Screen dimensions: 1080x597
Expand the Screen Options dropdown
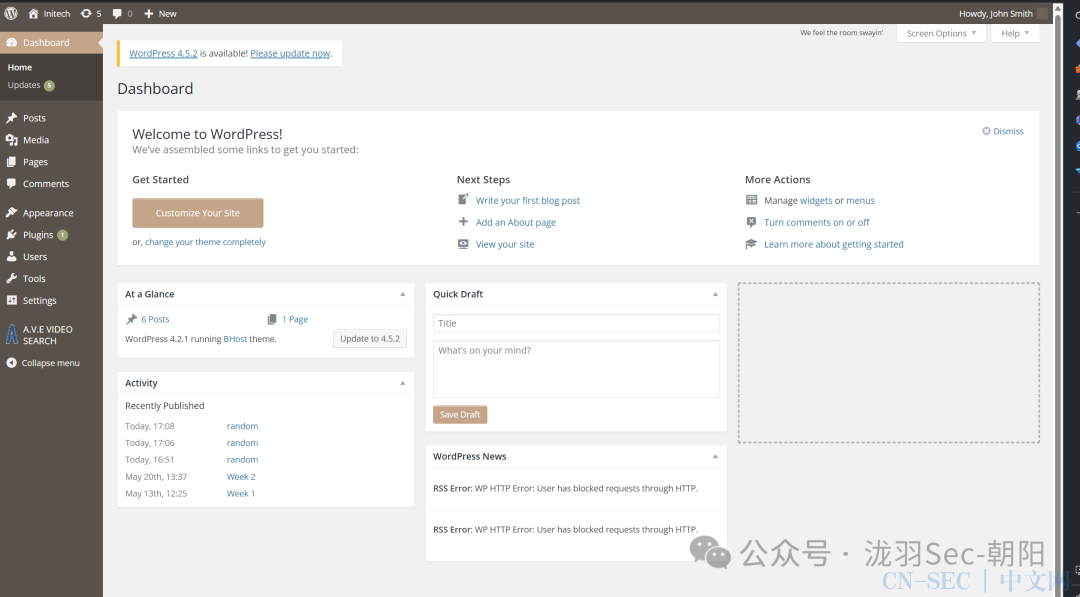941,33
